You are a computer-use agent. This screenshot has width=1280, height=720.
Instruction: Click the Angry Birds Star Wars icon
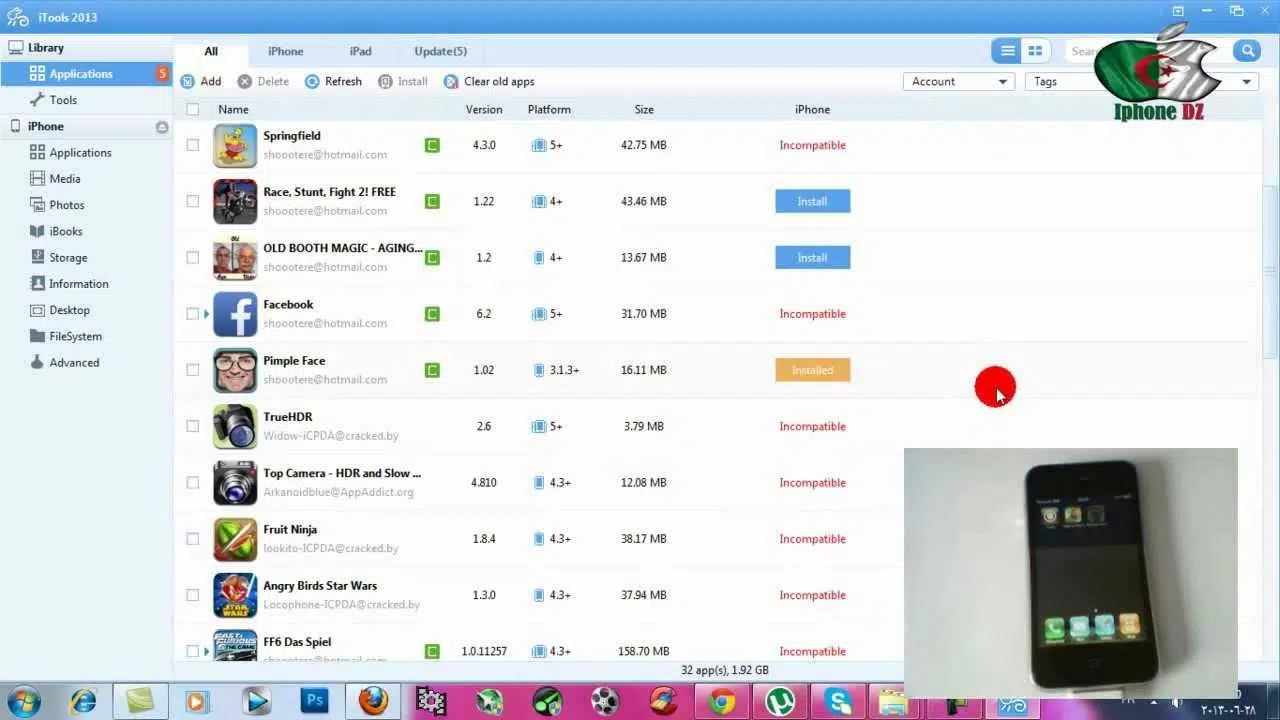click(235, 595)
